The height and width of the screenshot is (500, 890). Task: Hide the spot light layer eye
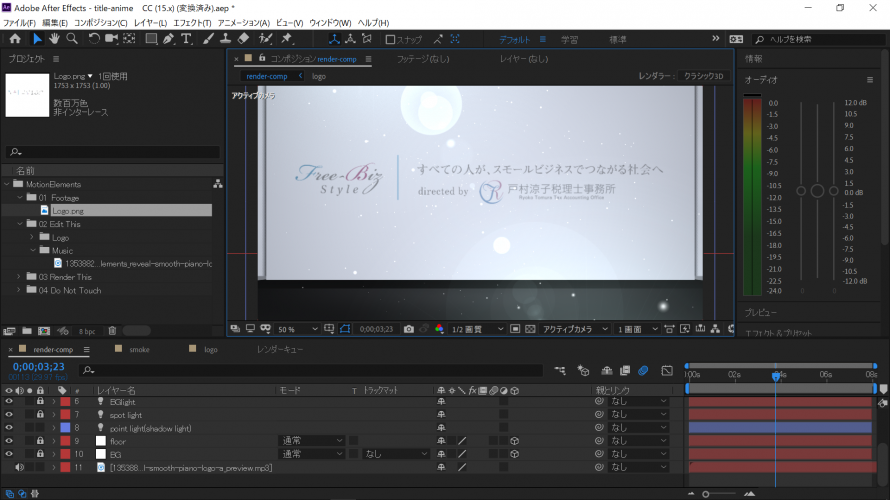[9, 415]
